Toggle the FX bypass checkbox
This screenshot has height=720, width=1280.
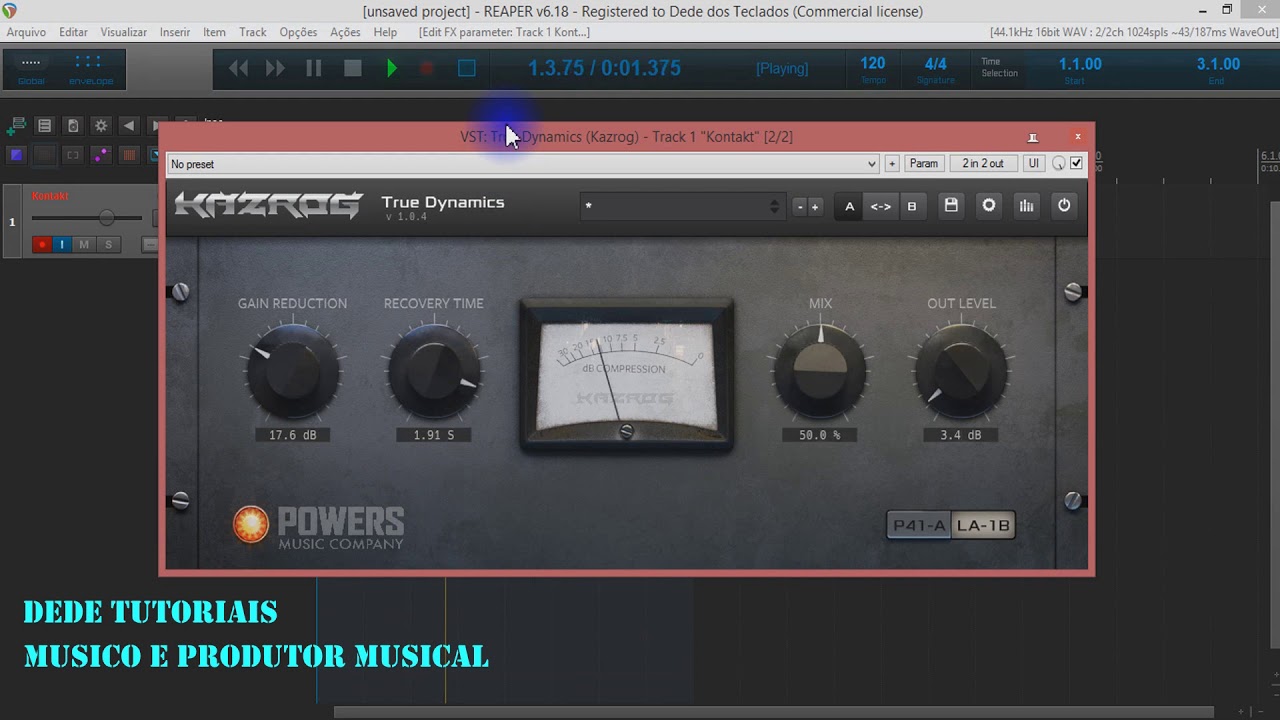click(1077, 164)
